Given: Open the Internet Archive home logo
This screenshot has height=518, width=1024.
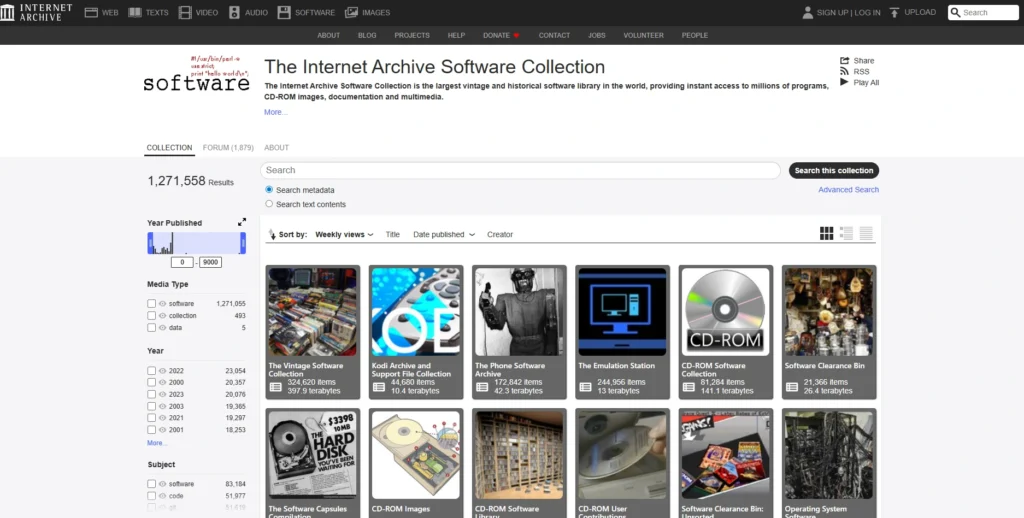Looking at the screenshot, I should 37,12.
